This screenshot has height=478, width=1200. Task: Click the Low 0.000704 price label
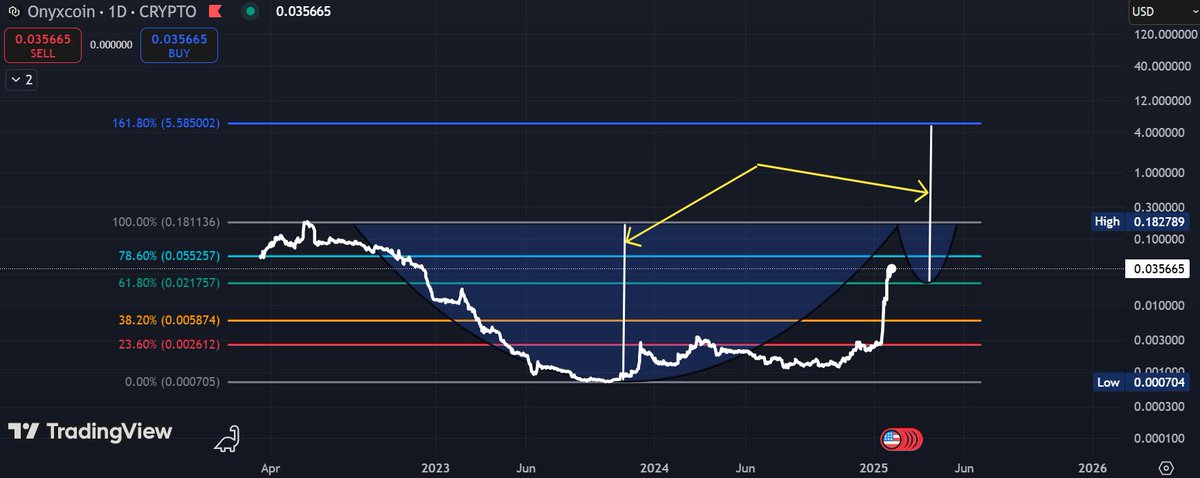coord(1142,382)
